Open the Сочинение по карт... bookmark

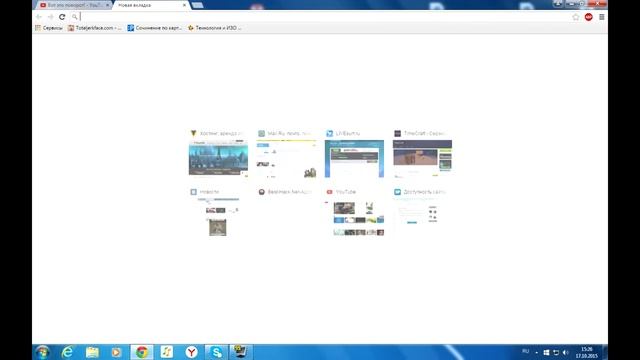[154, 28]
